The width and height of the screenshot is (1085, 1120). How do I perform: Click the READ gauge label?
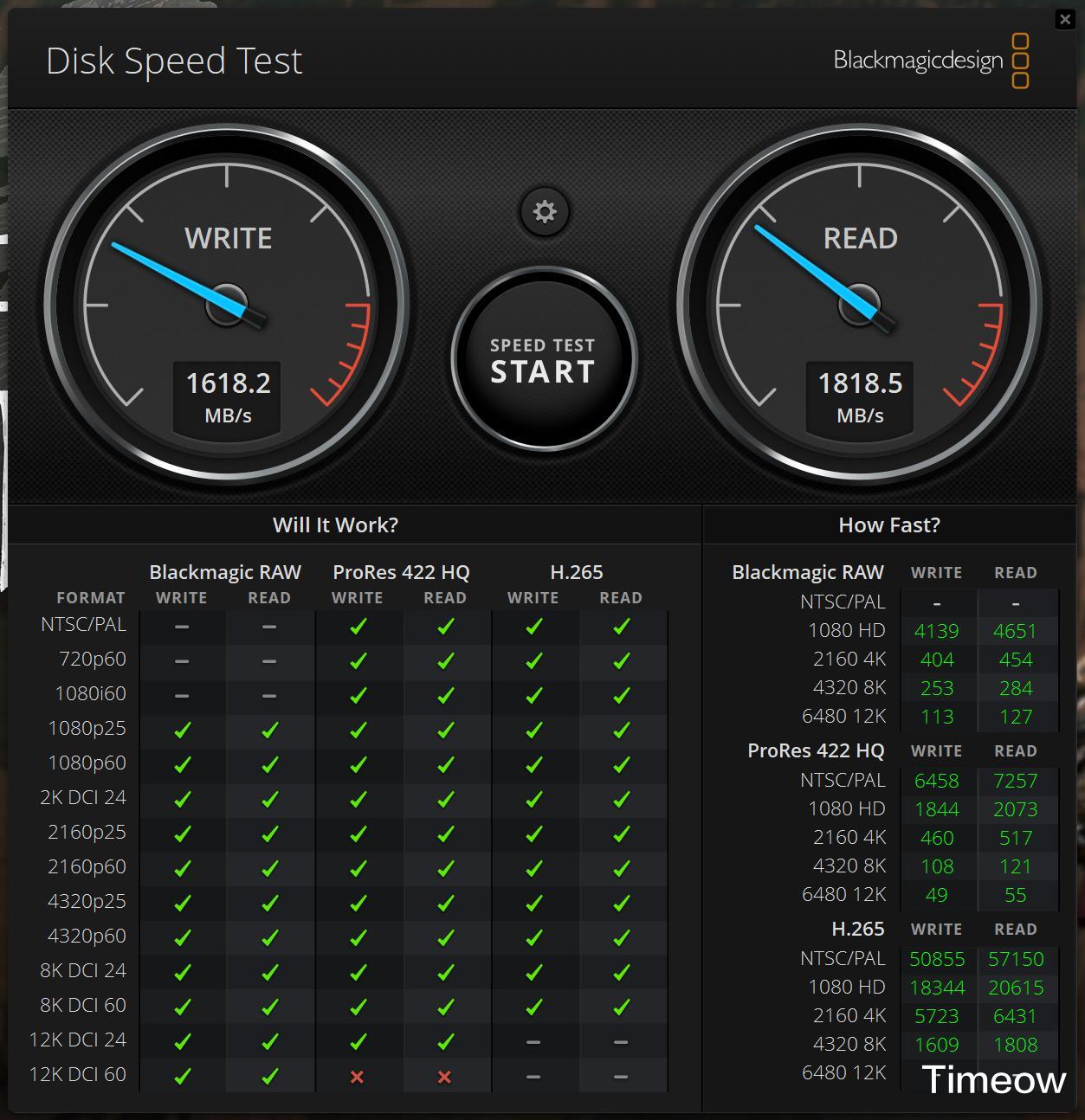tap(860, 238)
